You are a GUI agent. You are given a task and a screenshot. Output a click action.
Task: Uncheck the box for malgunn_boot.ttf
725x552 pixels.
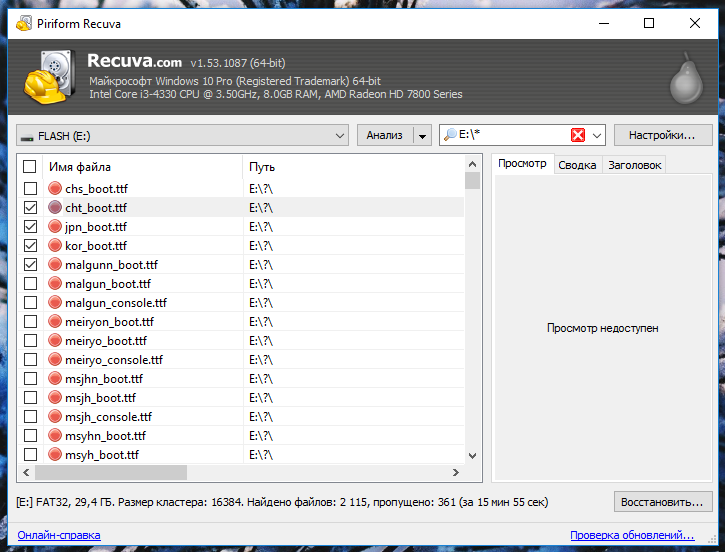31,264
